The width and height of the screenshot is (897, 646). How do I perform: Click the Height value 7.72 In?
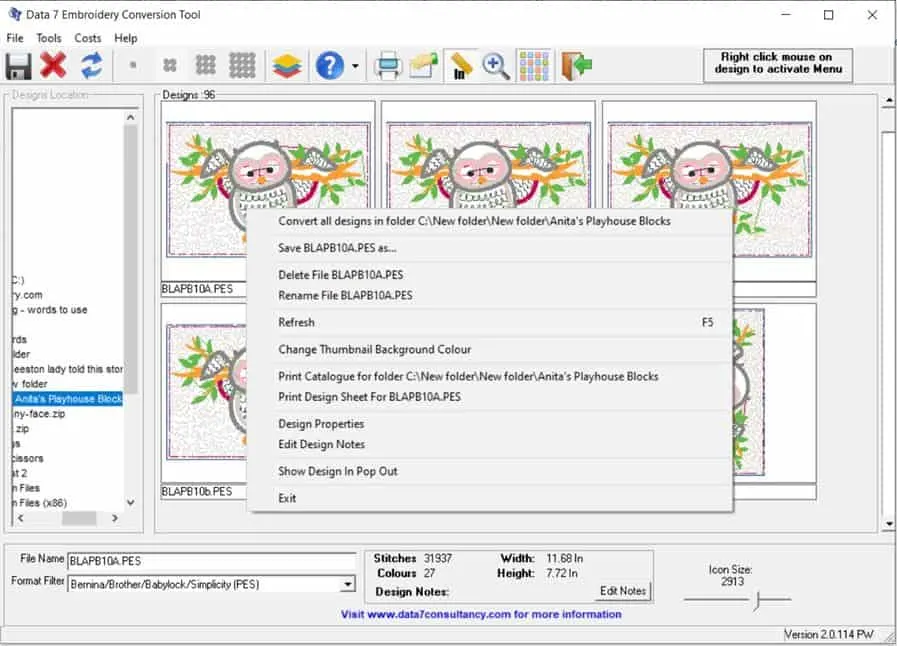click(562, 573)
